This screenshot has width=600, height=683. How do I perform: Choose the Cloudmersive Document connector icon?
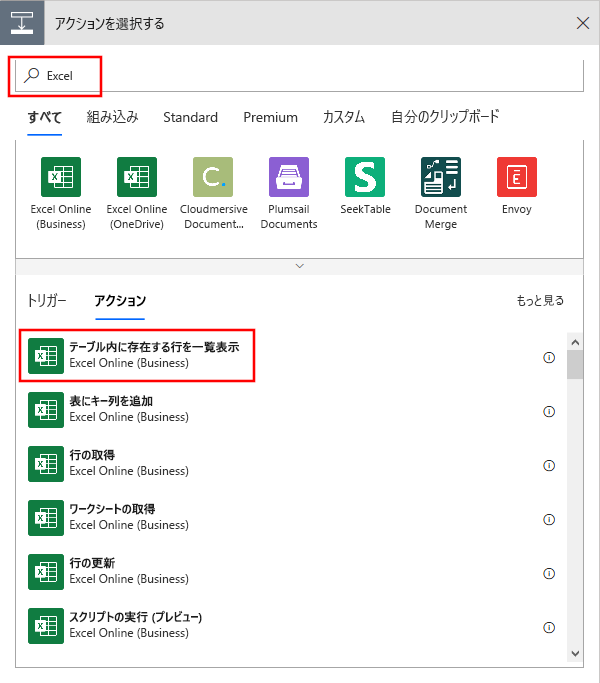coord(213,177)
